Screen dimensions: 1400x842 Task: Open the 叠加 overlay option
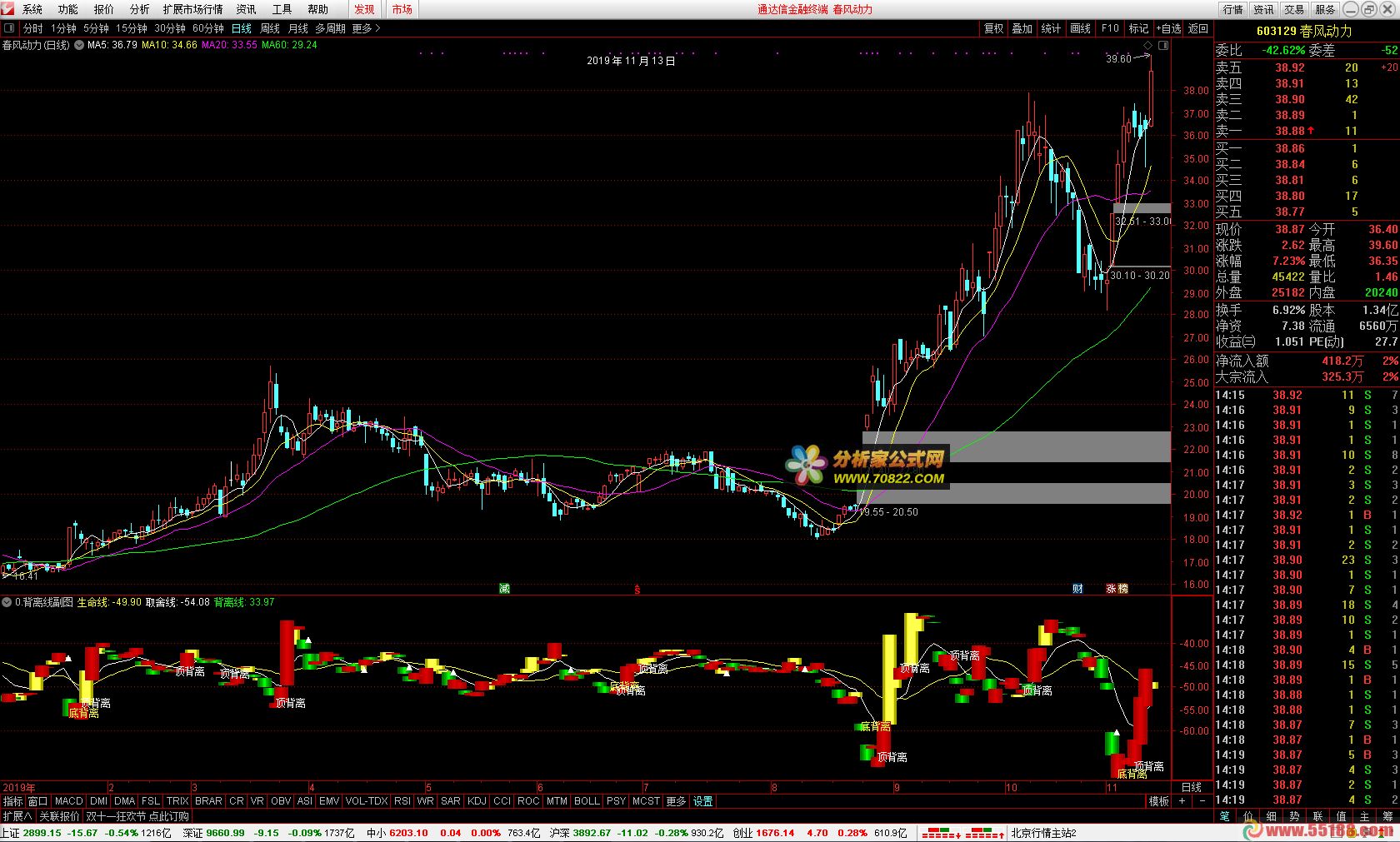tap(1022, 28)
